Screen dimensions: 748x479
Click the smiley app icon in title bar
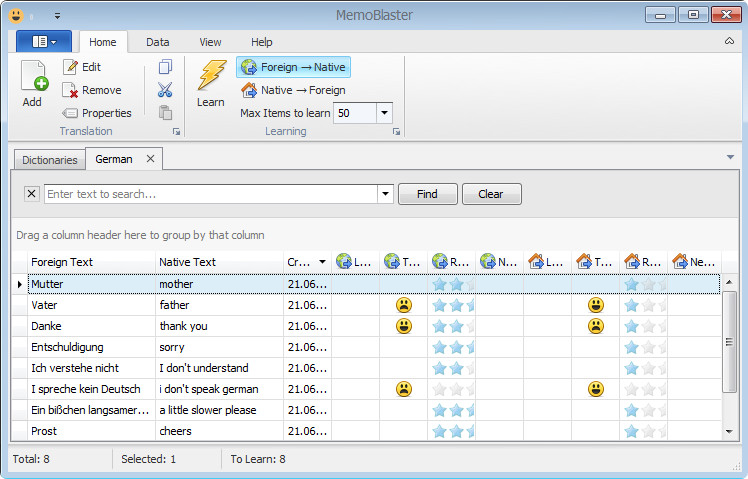coord(16,15)
